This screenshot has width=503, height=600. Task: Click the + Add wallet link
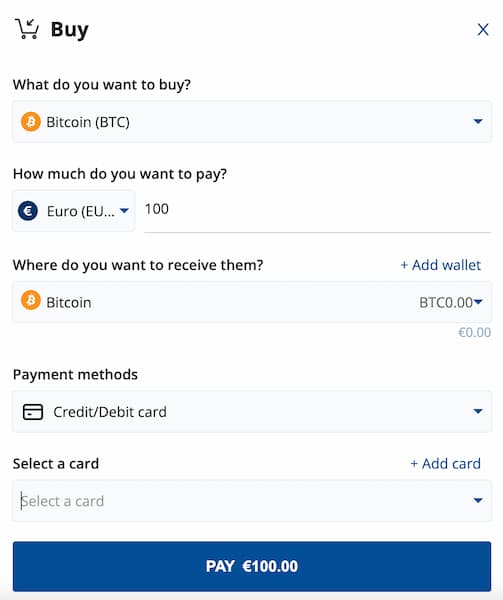coord(440,265)
